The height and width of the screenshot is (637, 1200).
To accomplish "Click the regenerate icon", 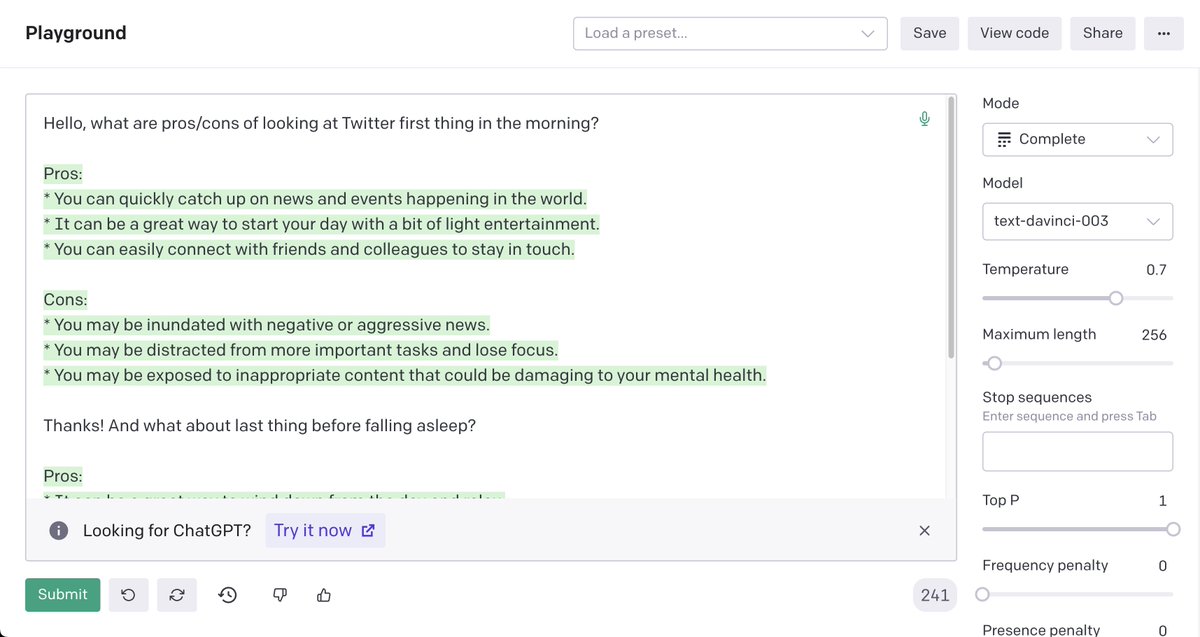I will click(177, 595).
